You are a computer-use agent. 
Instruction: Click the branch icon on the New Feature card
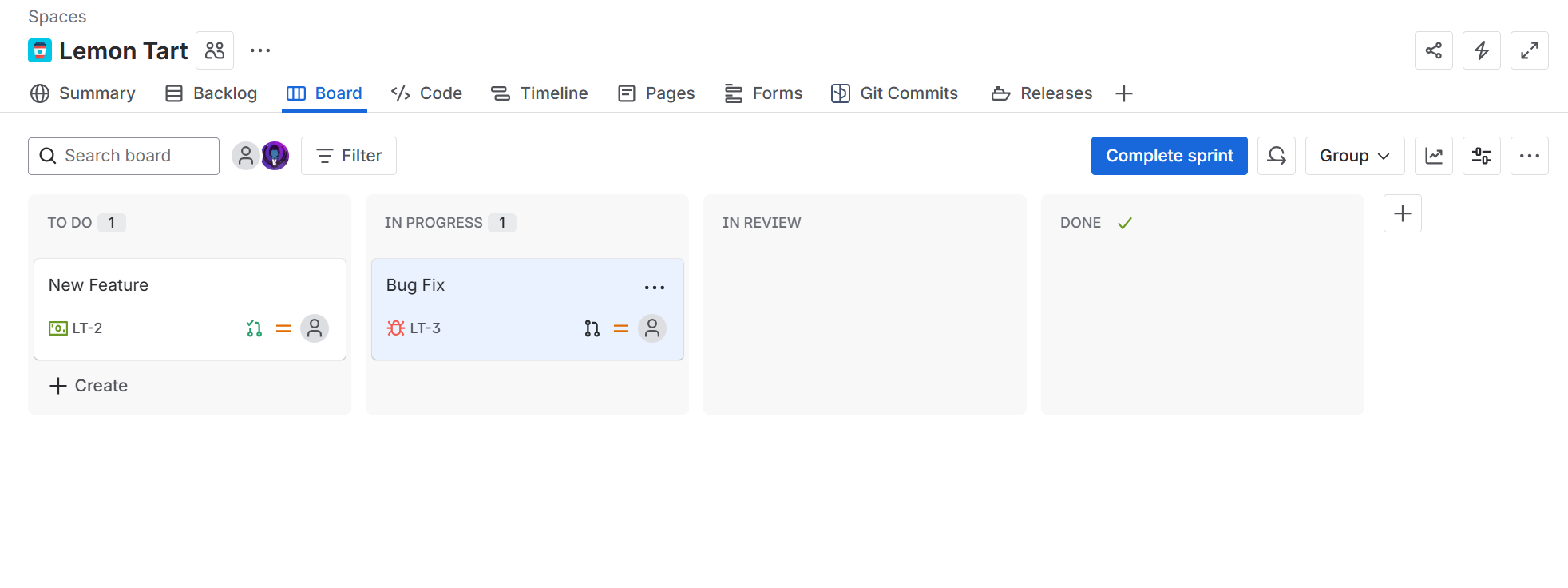254,328
